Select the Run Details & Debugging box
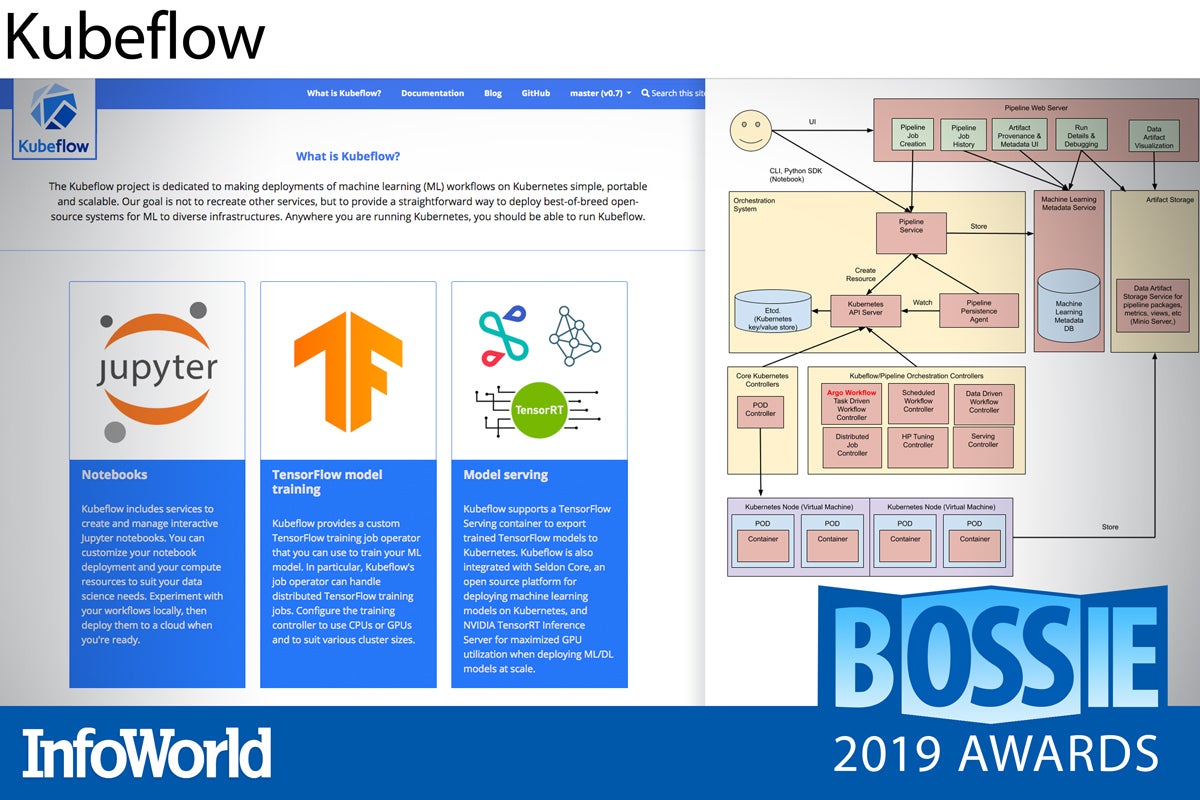The height and width of the screenshot is (800, 1200). tap(1081, 136)
